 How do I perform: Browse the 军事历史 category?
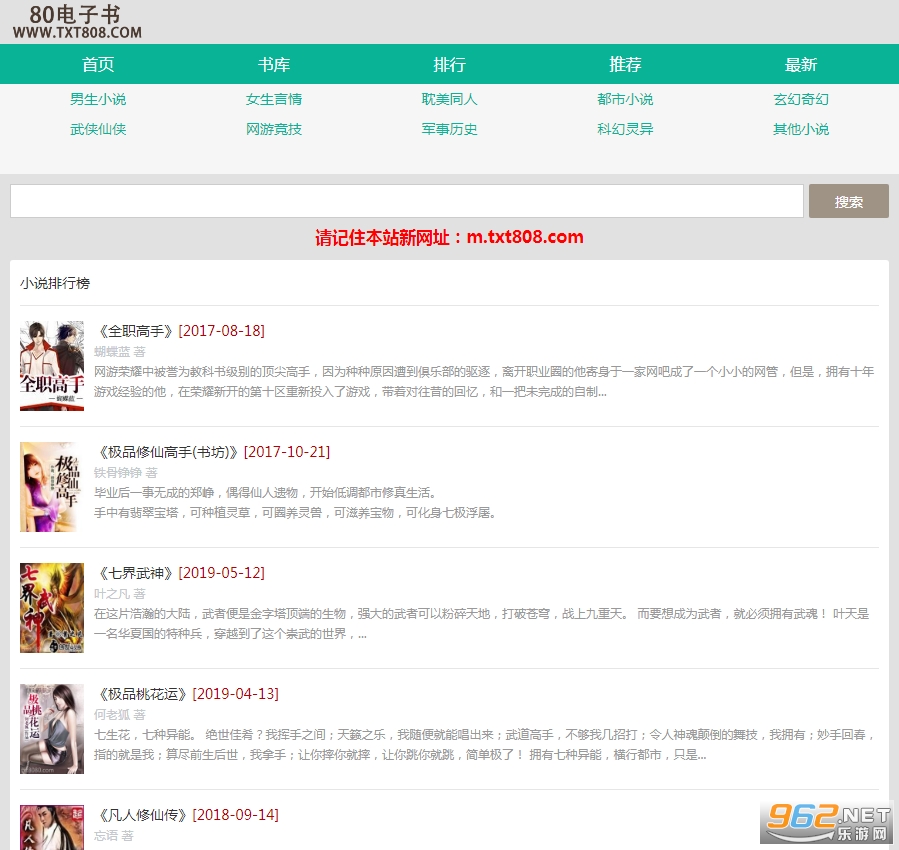[450, 129]
